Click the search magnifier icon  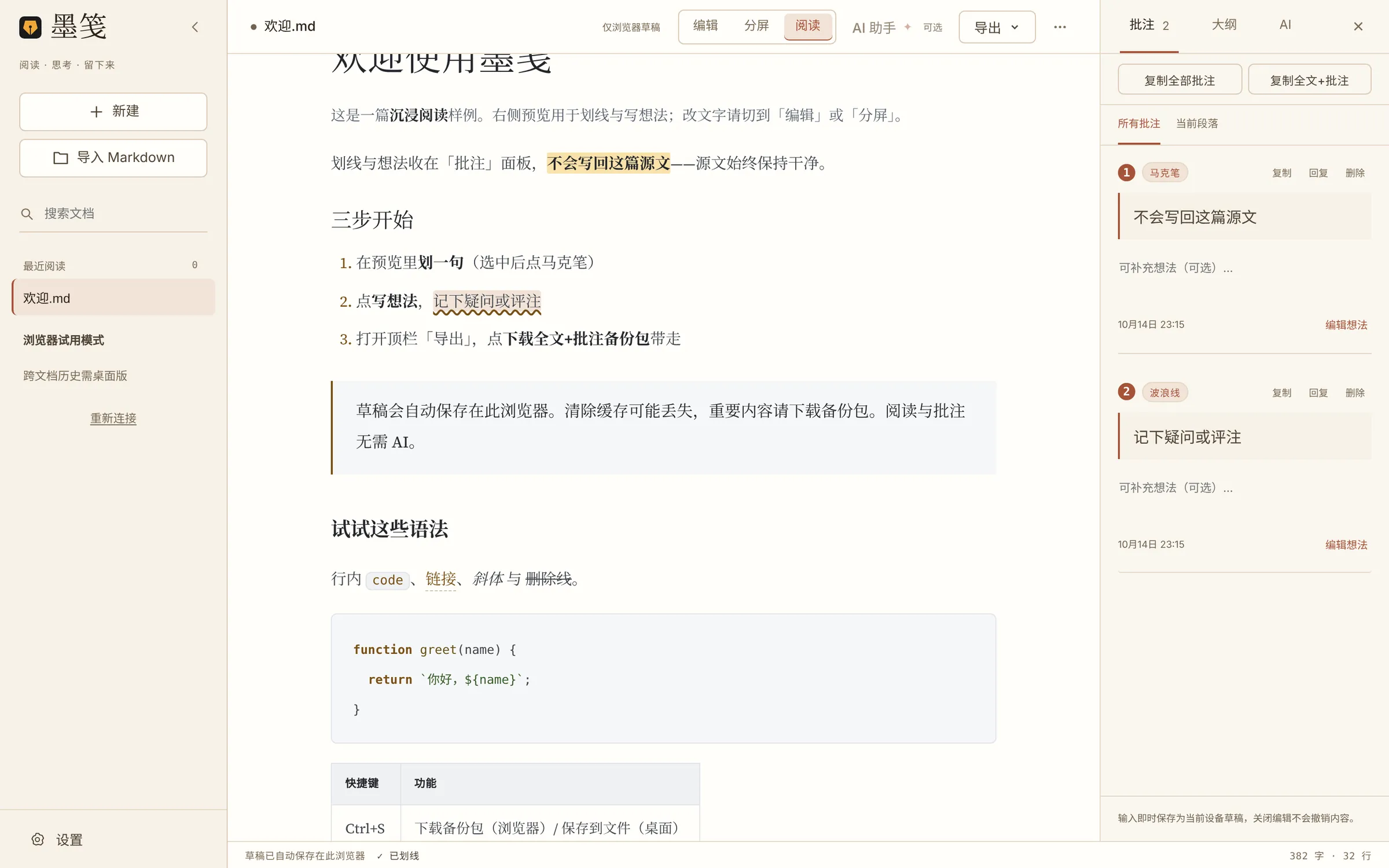coord(27,214)
